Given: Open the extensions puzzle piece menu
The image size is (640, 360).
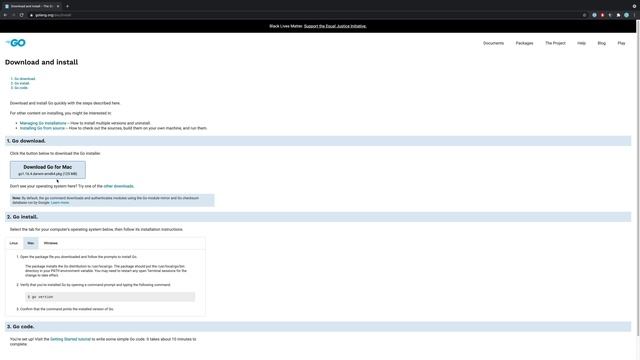Looking at the screenshot, I should click(618, 15).
